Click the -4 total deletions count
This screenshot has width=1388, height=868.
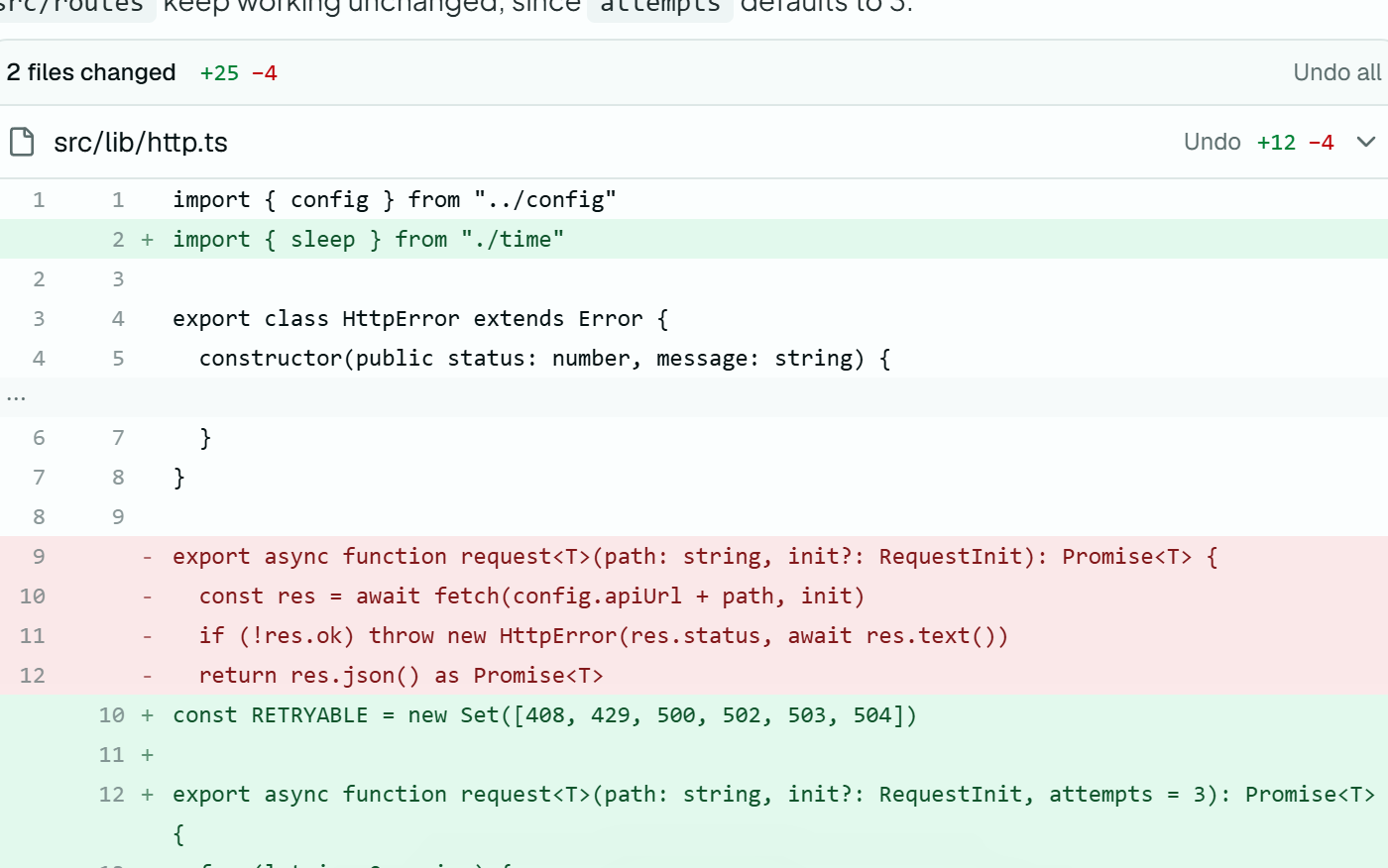[264, 73]
